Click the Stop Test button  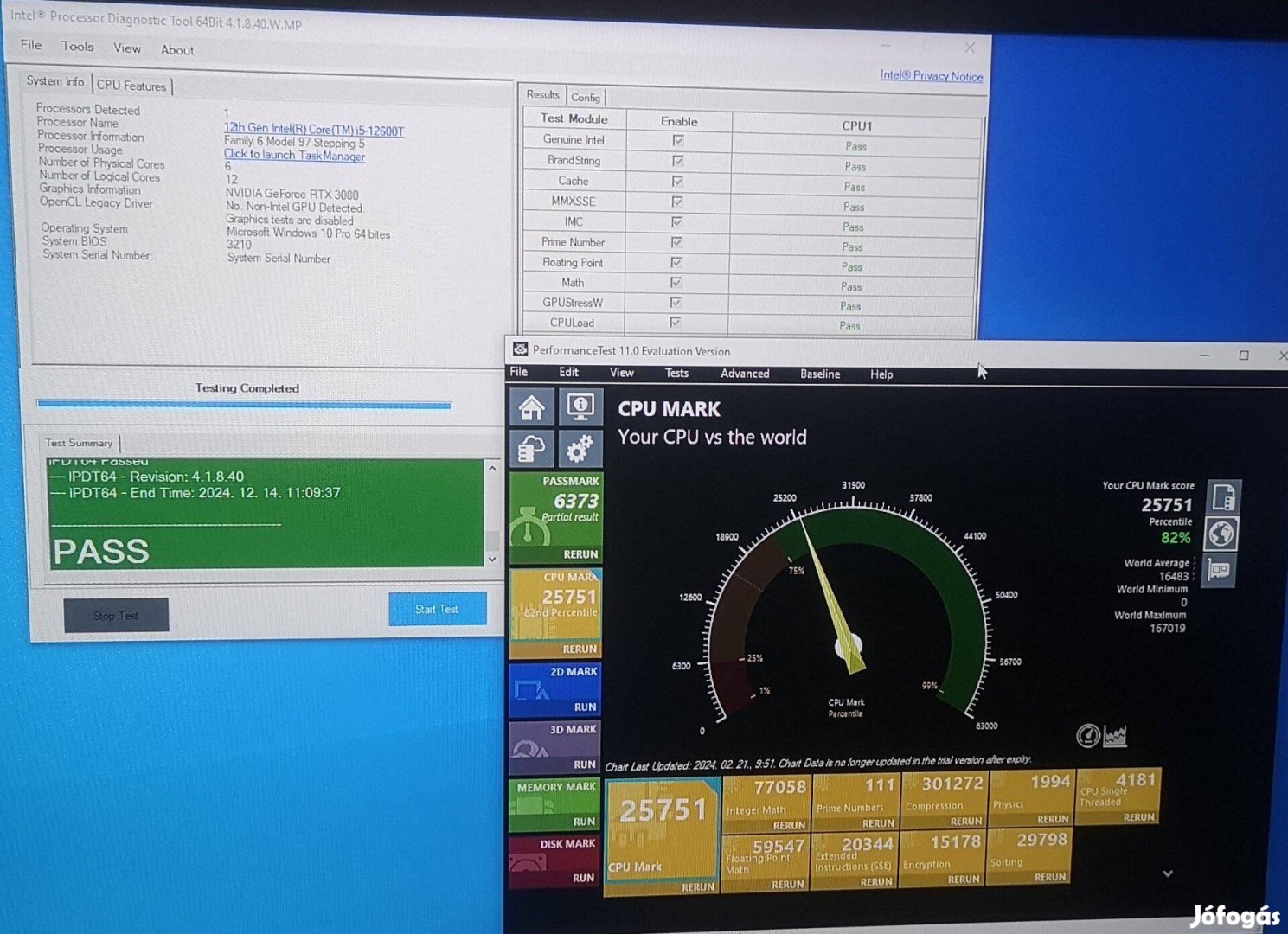tap(116, 615)
